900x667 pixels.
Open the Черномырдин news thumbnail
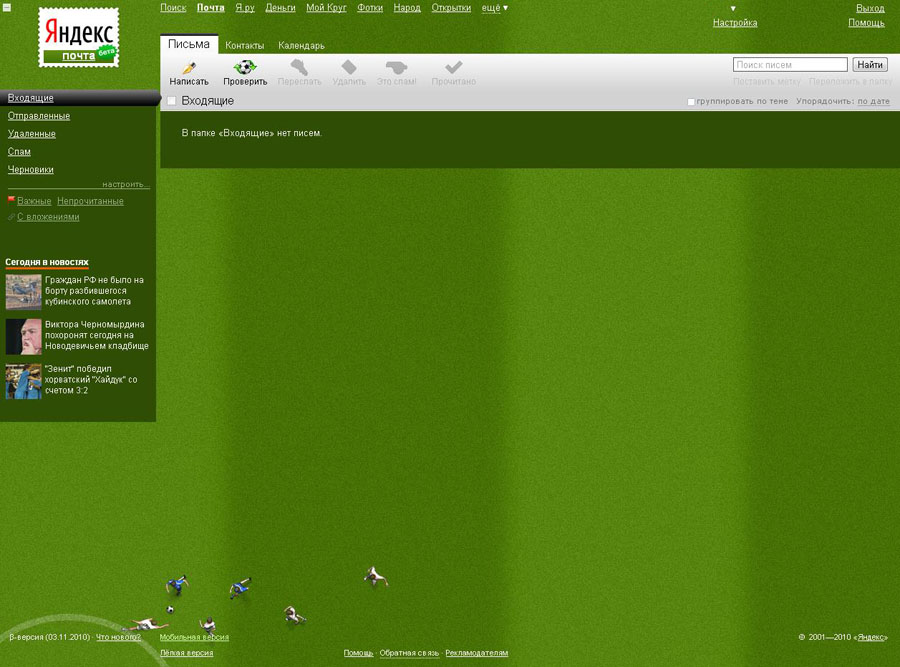click(24, 336)
